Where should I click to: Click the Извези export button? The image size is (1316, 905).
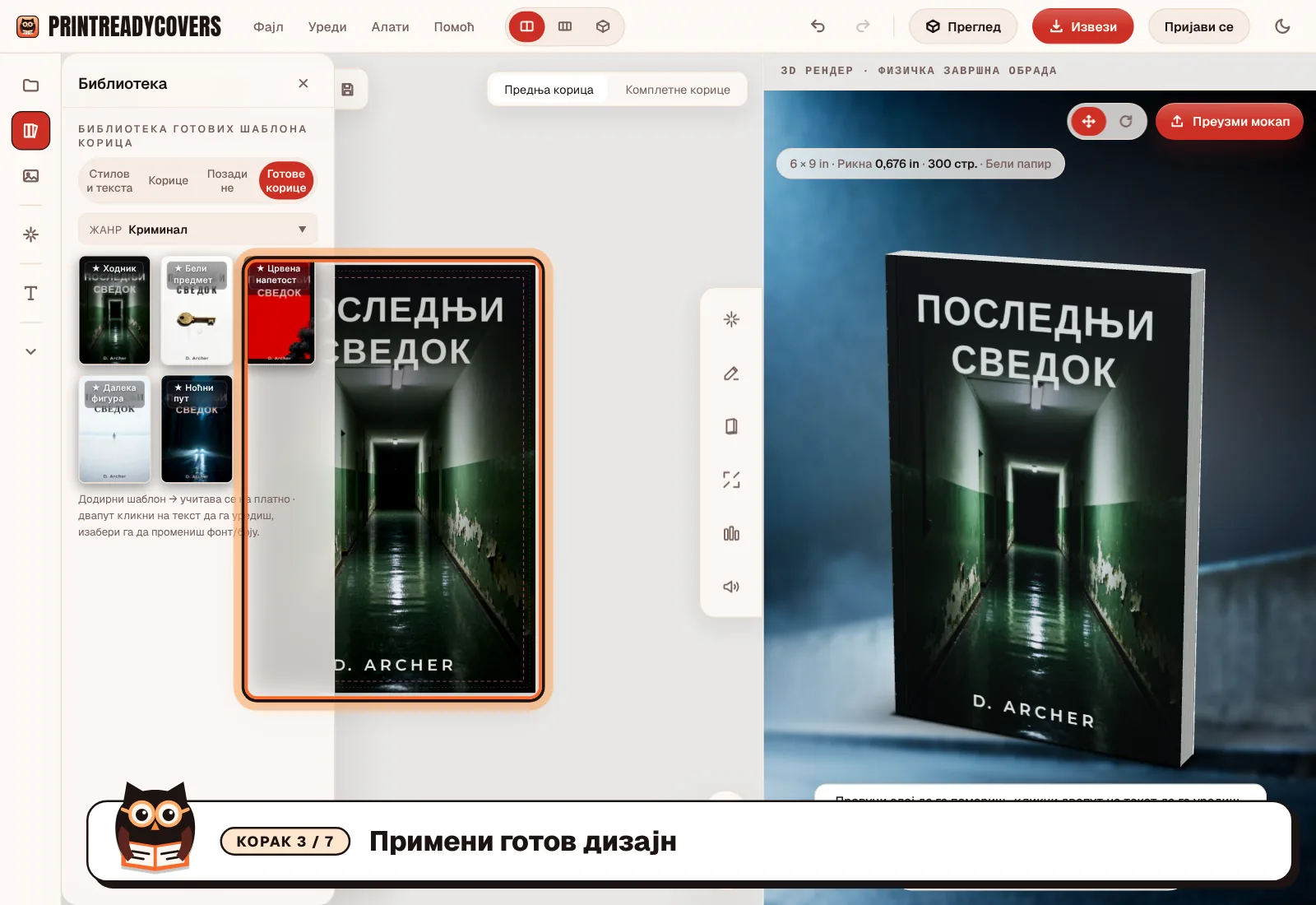1083,26
